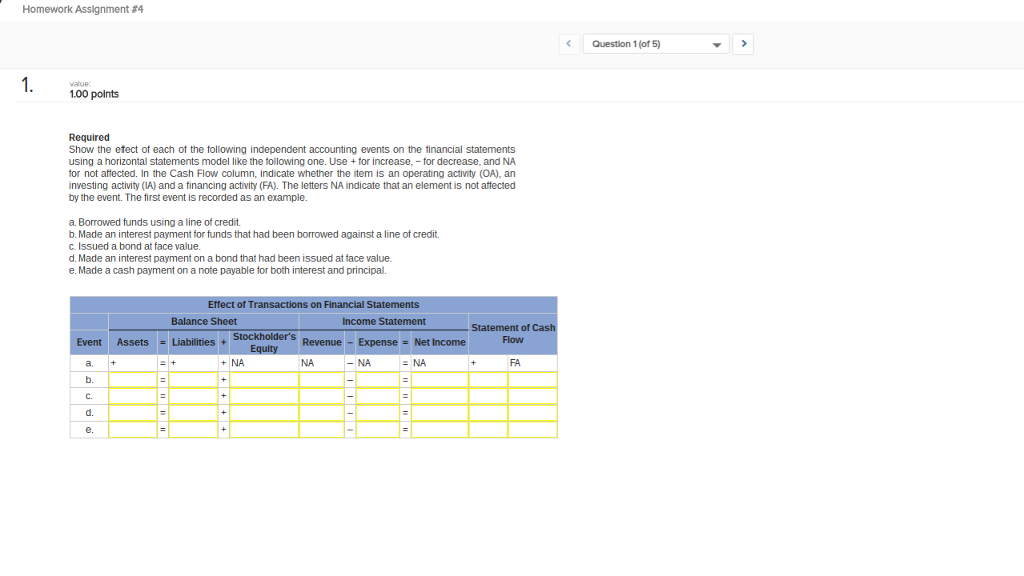Click the Liabilities cell for event d
Image resolution: width=1024 pixels, height=576 pixels.
pos(193,413)
